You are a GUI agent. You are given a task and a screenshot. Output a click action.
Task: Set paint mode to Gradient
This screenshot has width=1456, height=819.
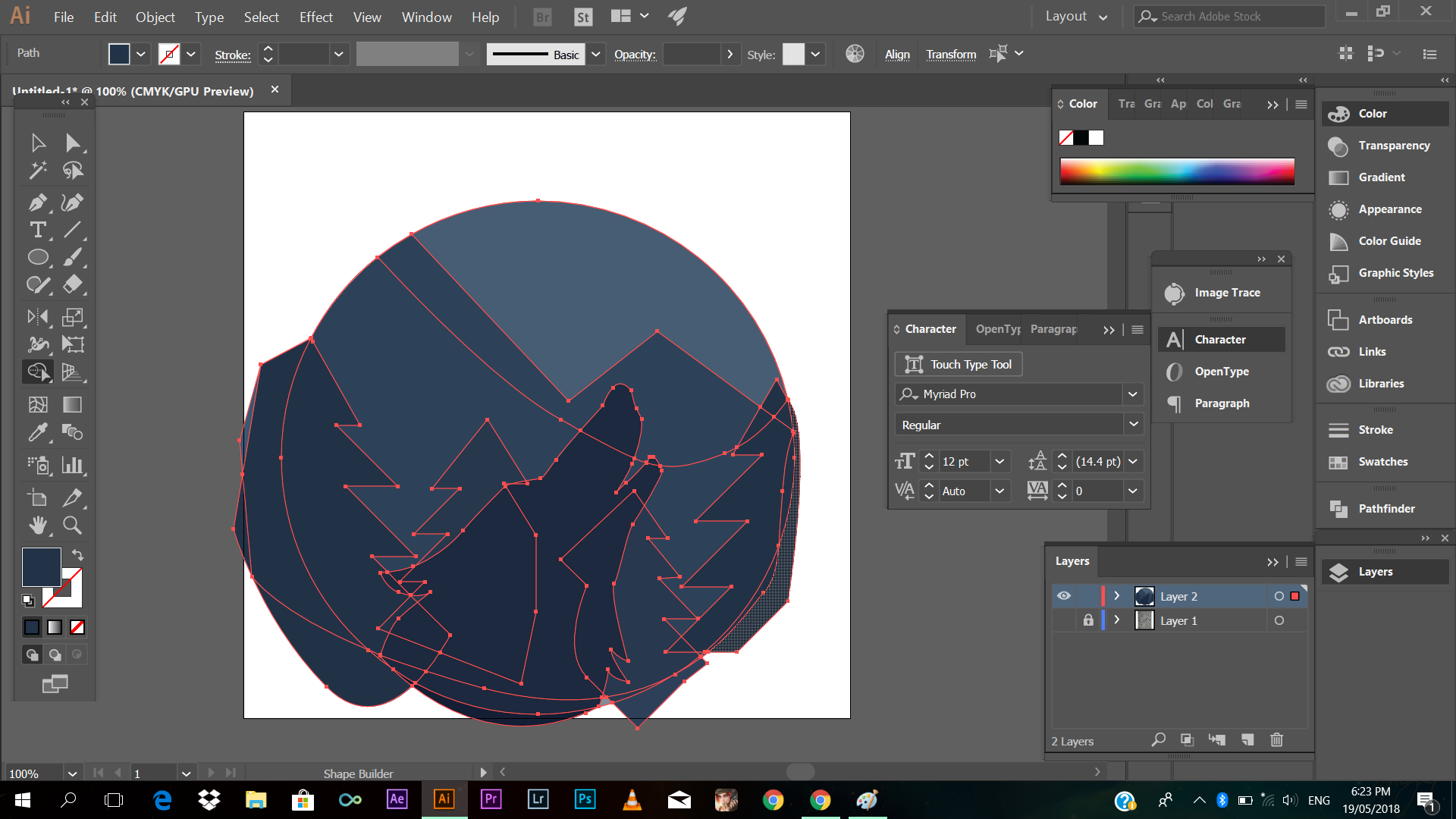pyautogui.click(x=55, y=627)
